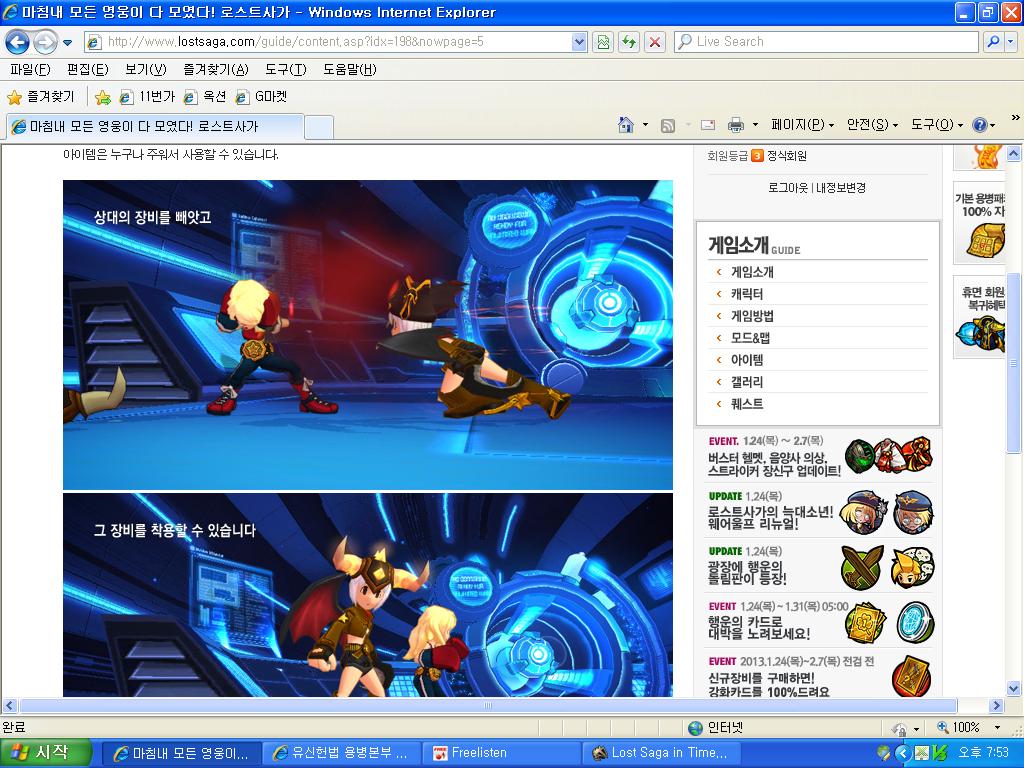
Task: Open the Home page icon in command bar
Action: click(626, 125)
